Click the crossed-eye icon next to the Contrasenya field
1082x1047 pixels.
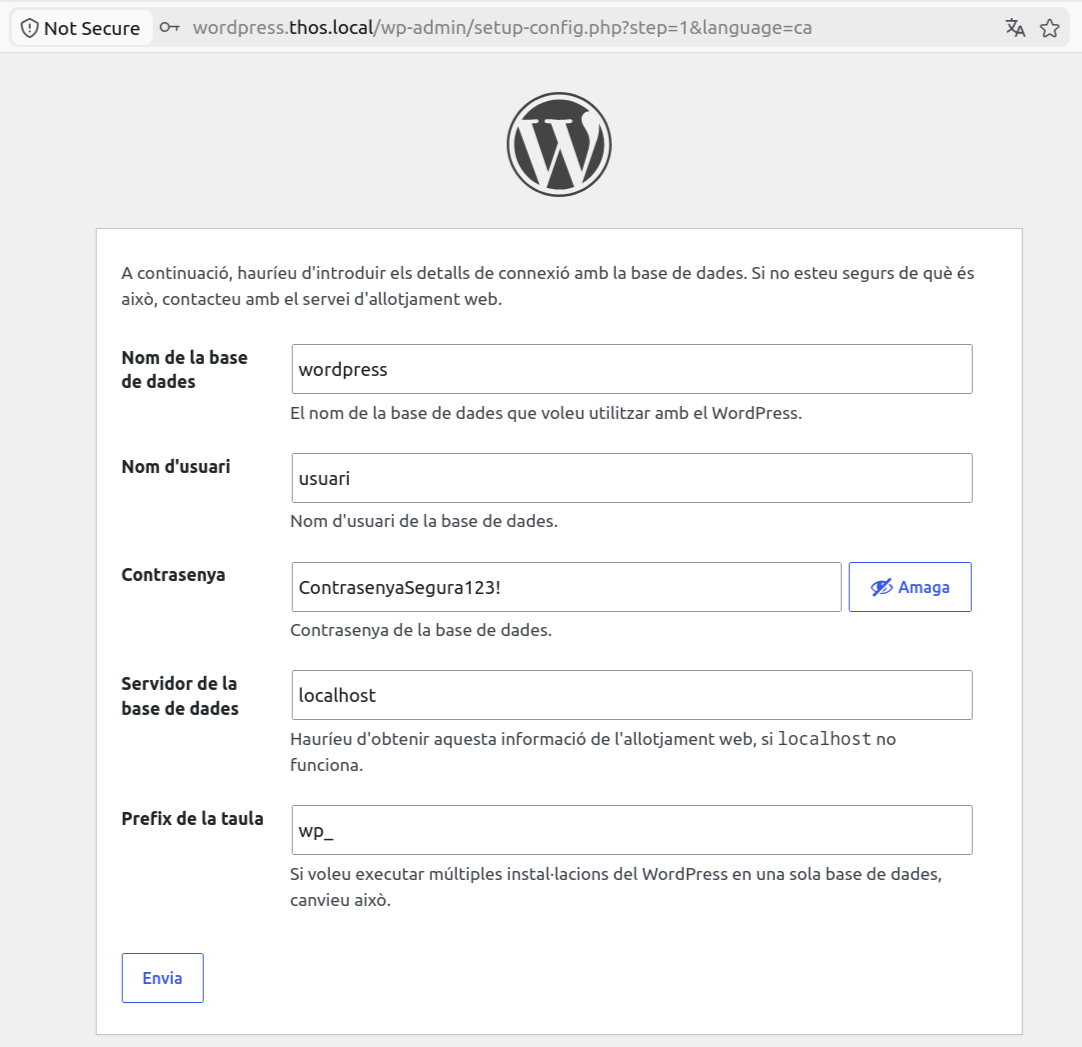[881, 587]
